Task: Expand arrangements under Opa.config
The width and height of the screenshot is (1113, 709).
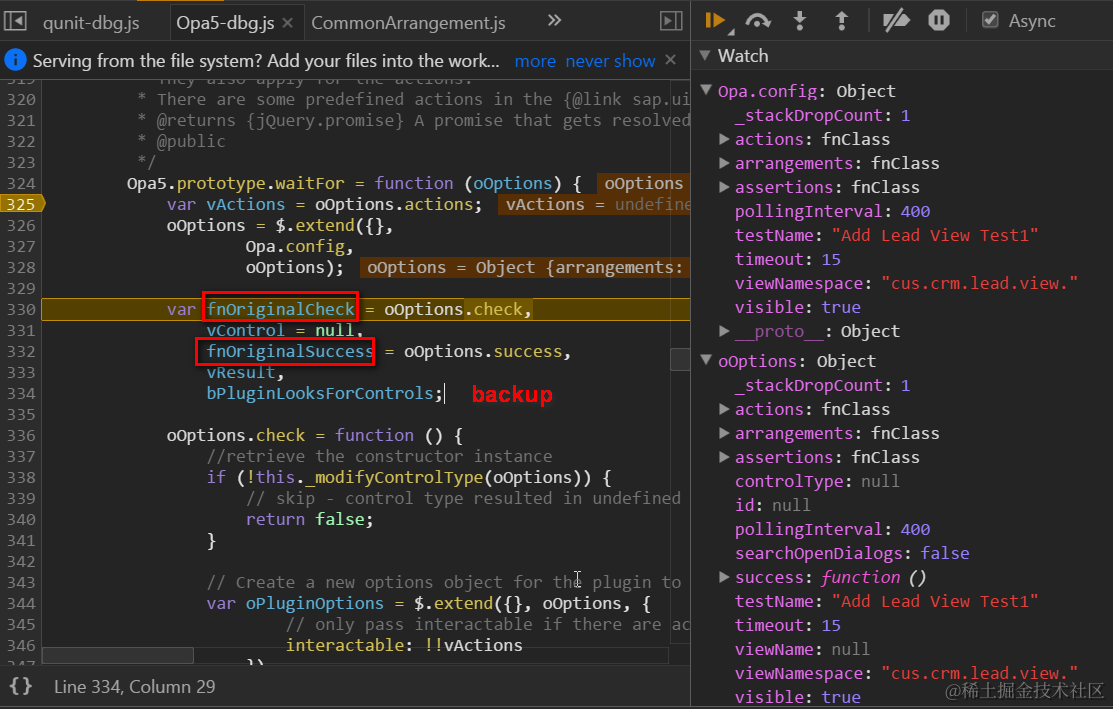Action: click(724, 163)
